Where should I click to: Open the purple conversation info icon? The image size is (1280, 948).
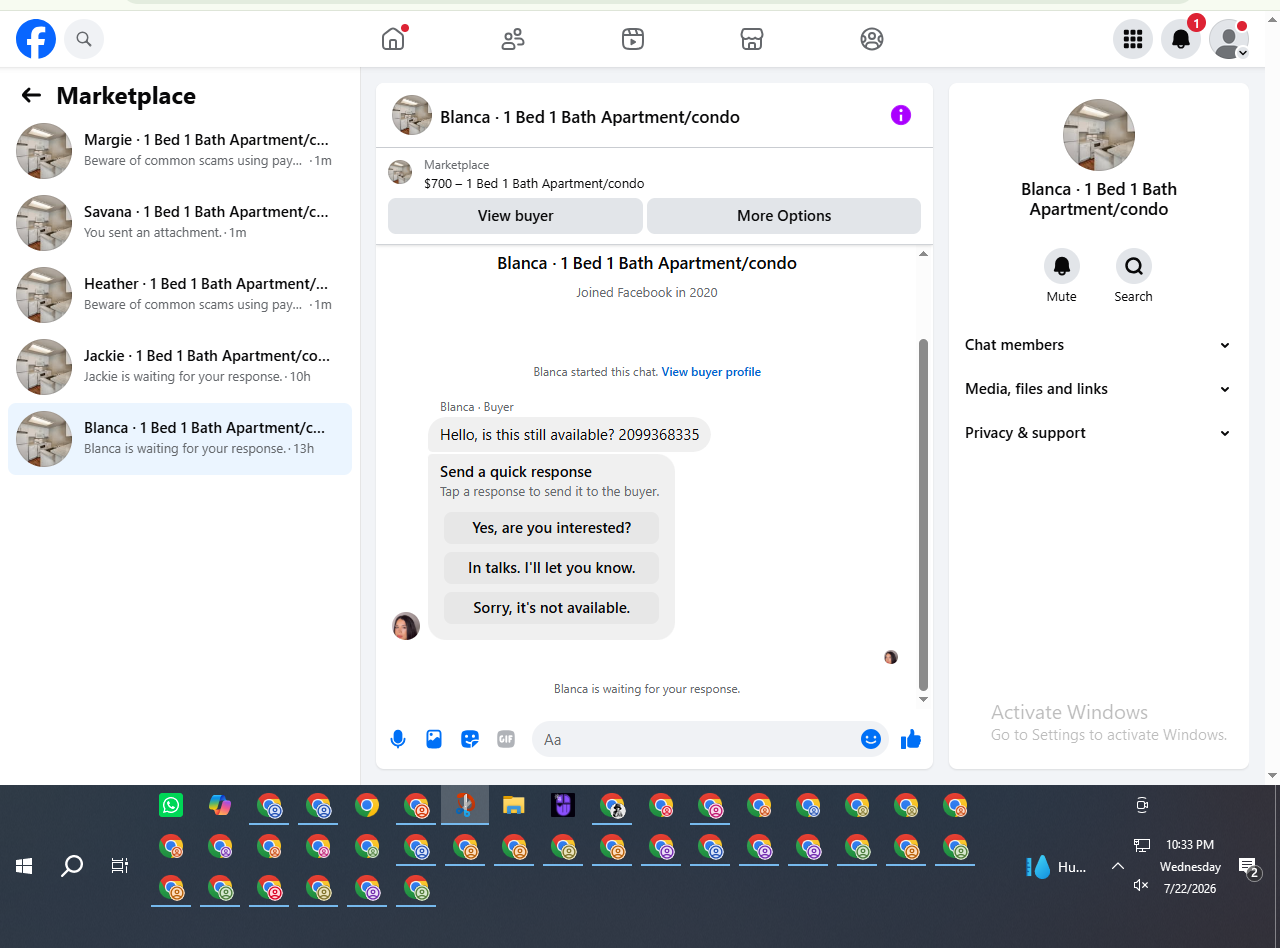pos(901,115)
